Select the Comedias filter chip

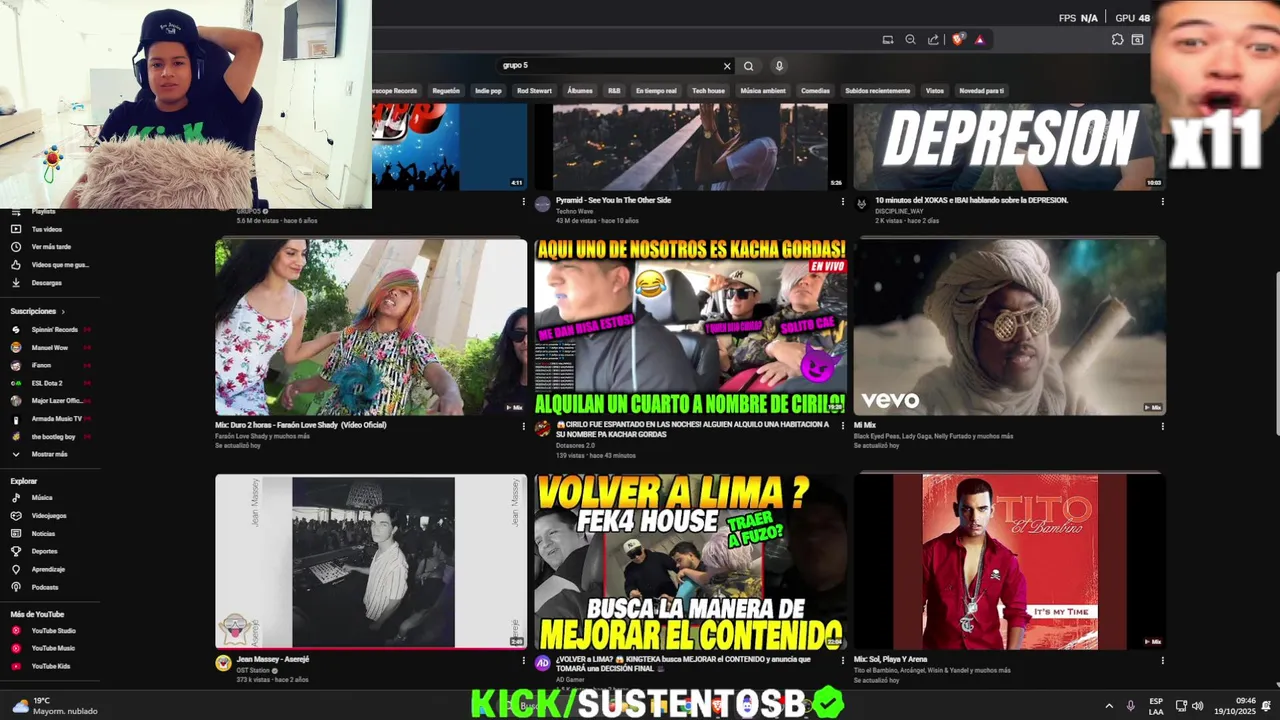click(815, 91)
